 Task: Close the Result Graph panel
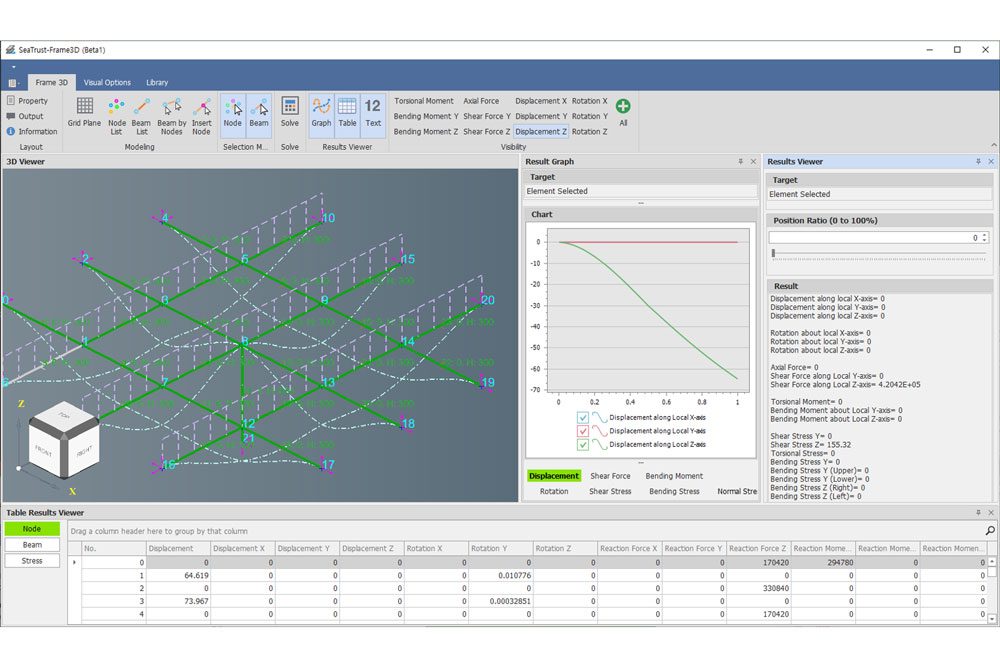click(x=753, y=161)
